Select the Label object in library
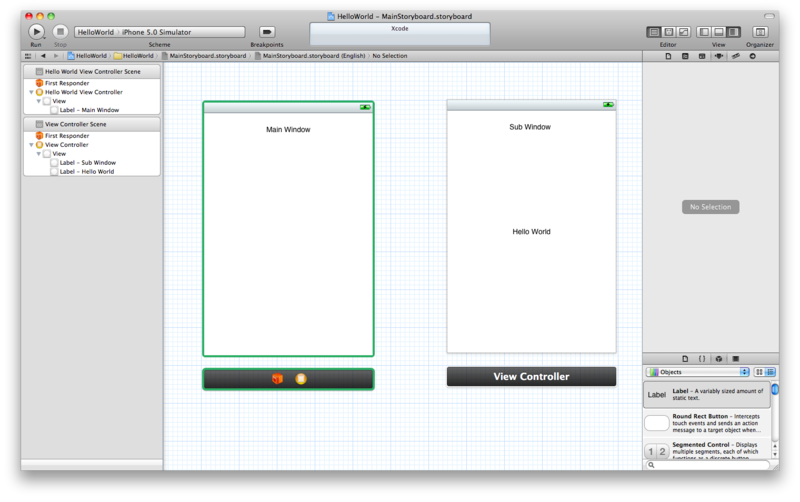This screenshot has height=502, width=800. tap(707, 395)
